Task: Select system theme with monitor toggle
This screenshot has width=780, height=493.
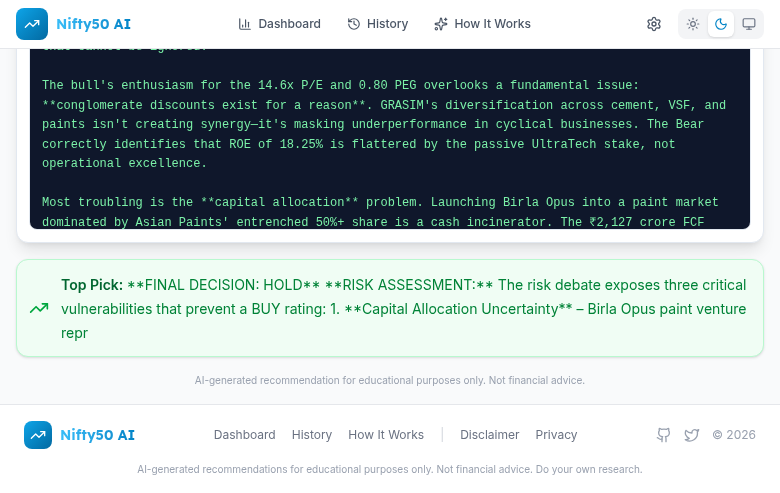Action: click(749, 24)
